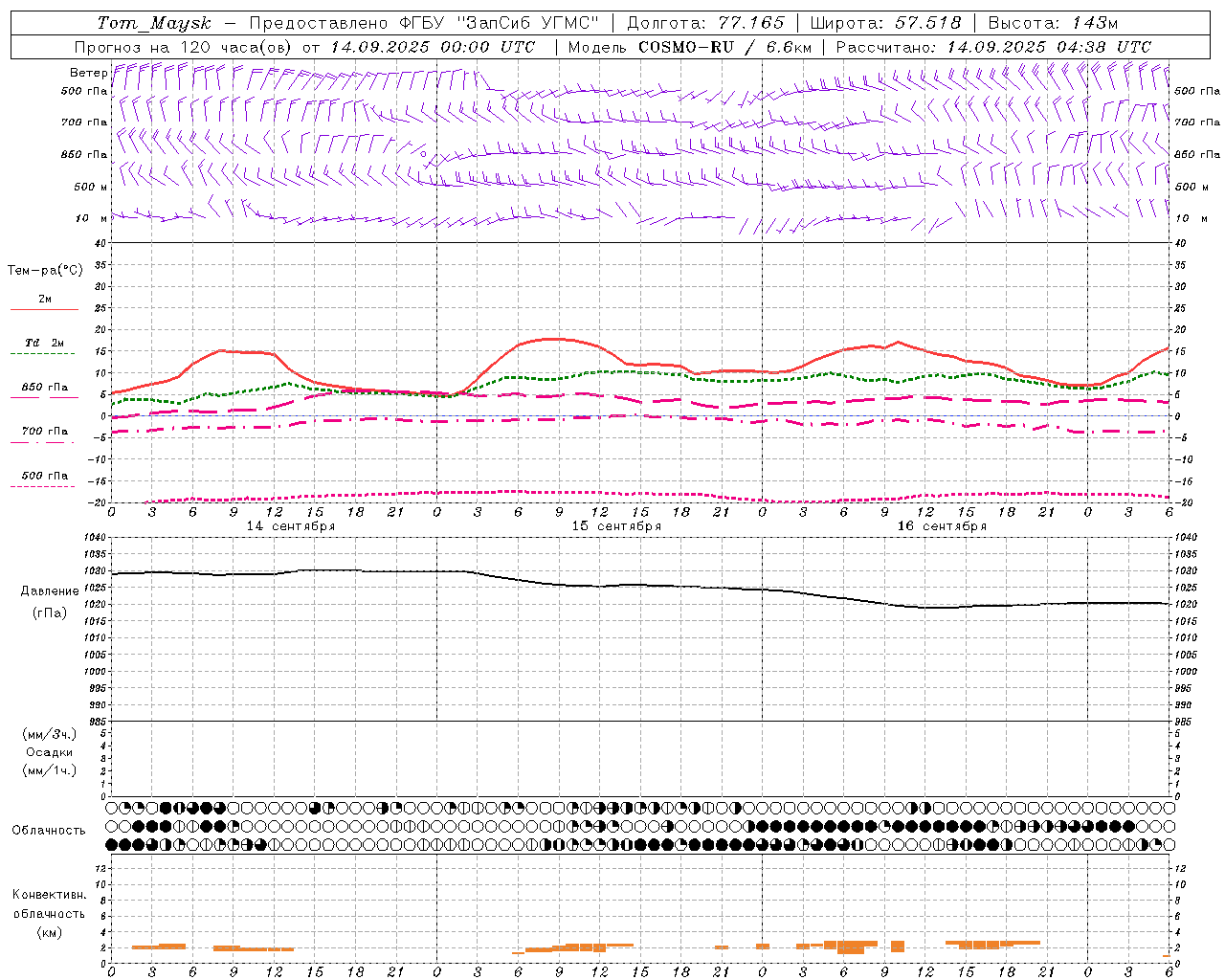Click the Широта: 57.518 value
The width and height of the screenshot is (1225, 980).
point(885,23)
